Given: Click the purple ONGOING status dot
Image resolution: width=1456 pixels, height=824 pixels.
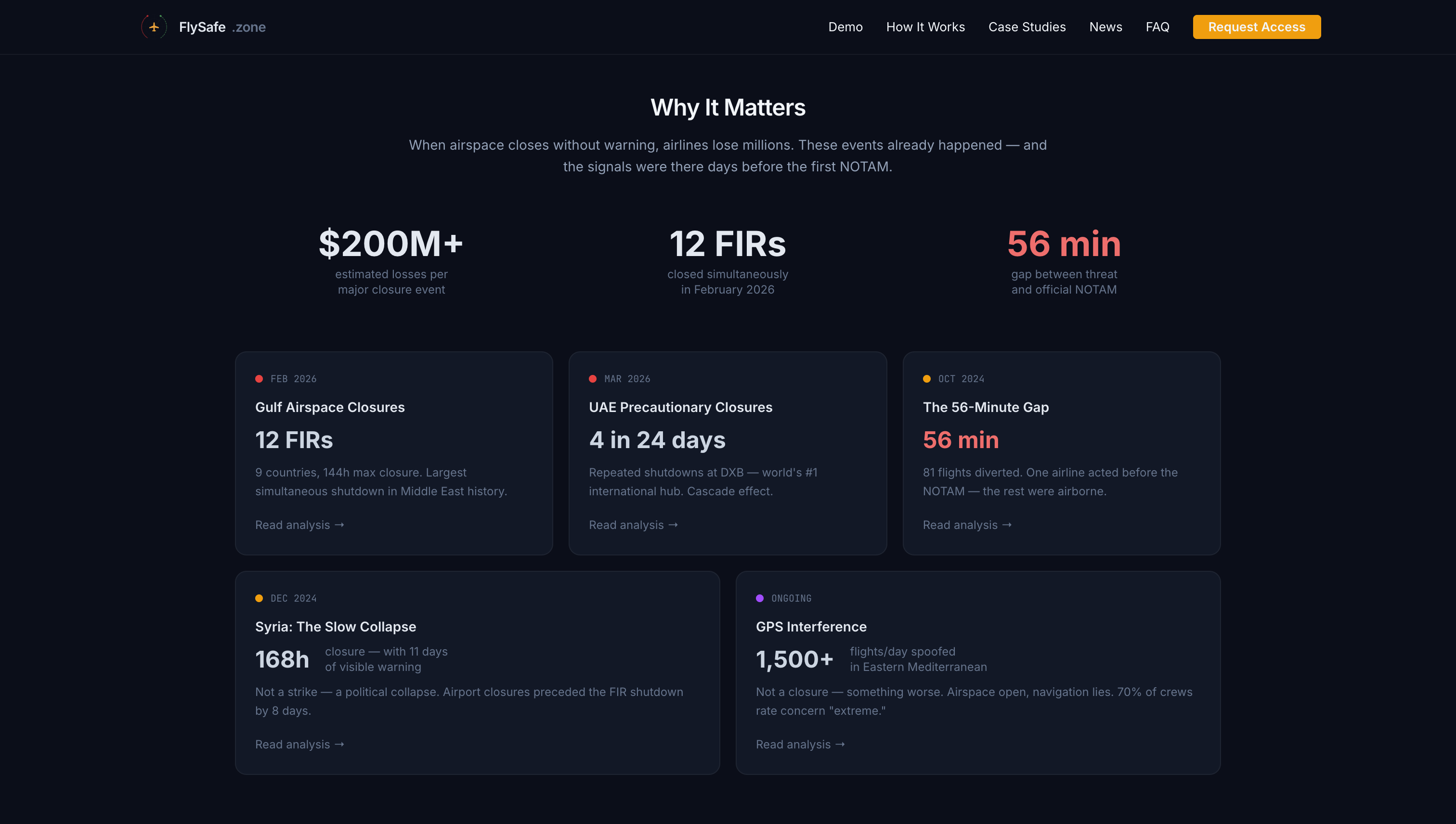Looking at the screenshot, I should (759, 598).
